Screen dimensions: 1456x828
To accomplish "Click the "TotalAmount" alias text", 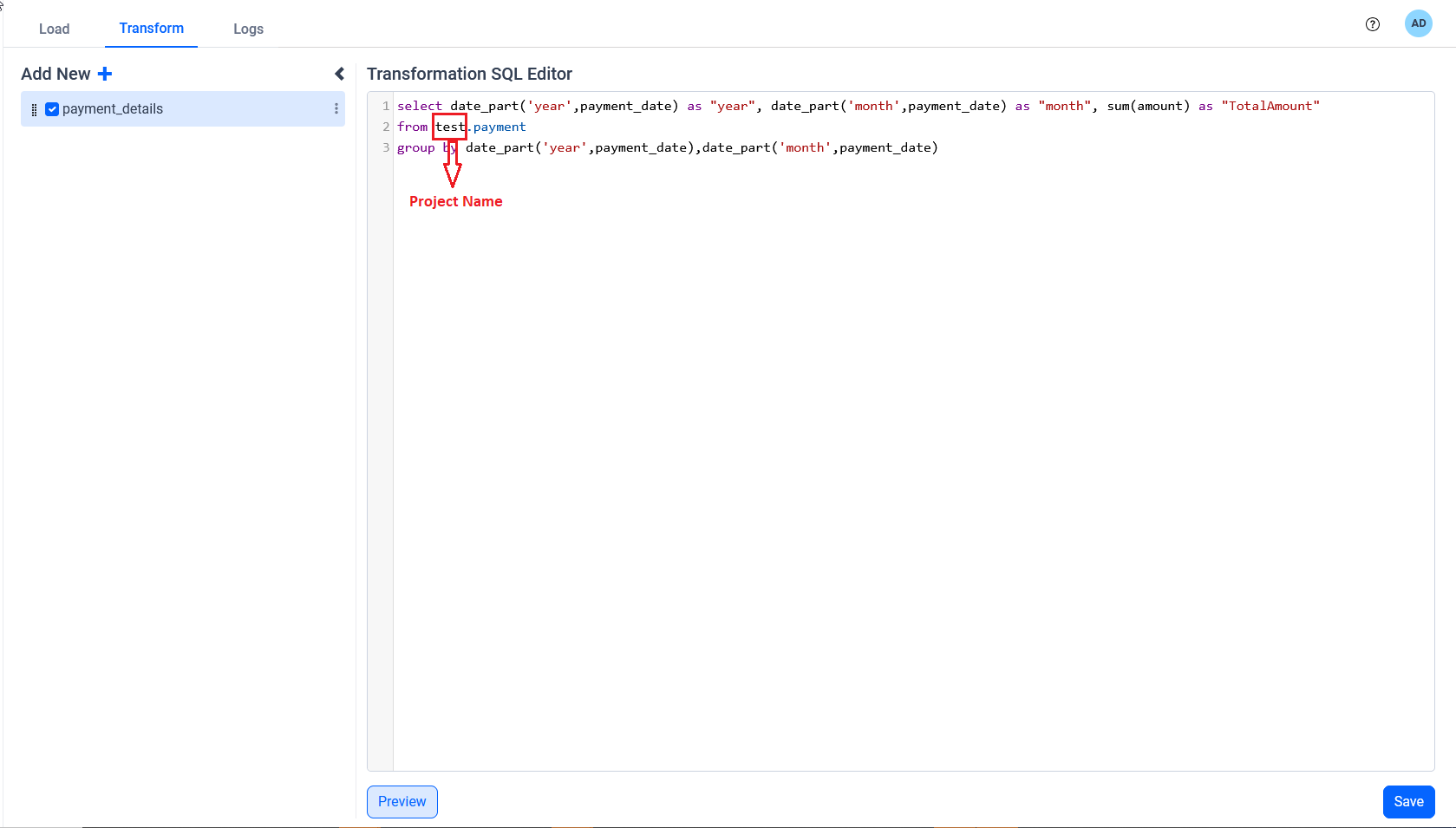I will (x=1271, y=106).
